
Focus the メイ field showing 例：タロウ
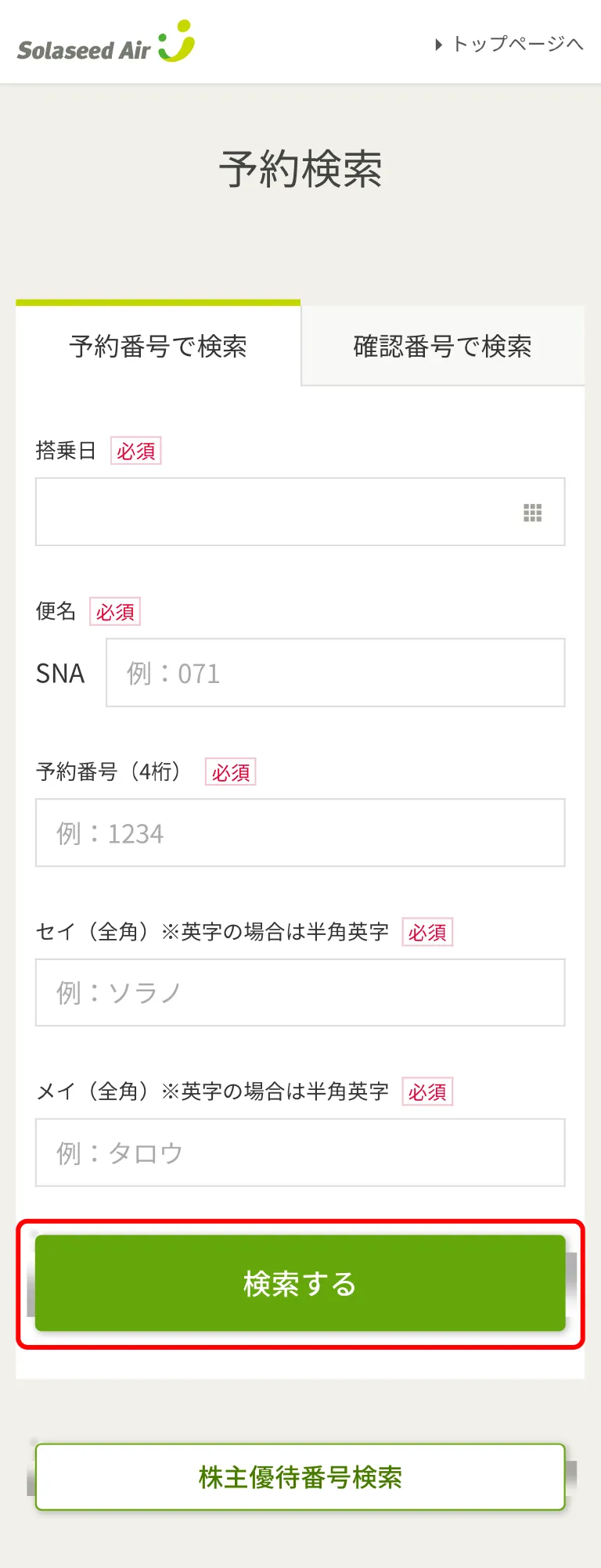(x=300, y=1153)
